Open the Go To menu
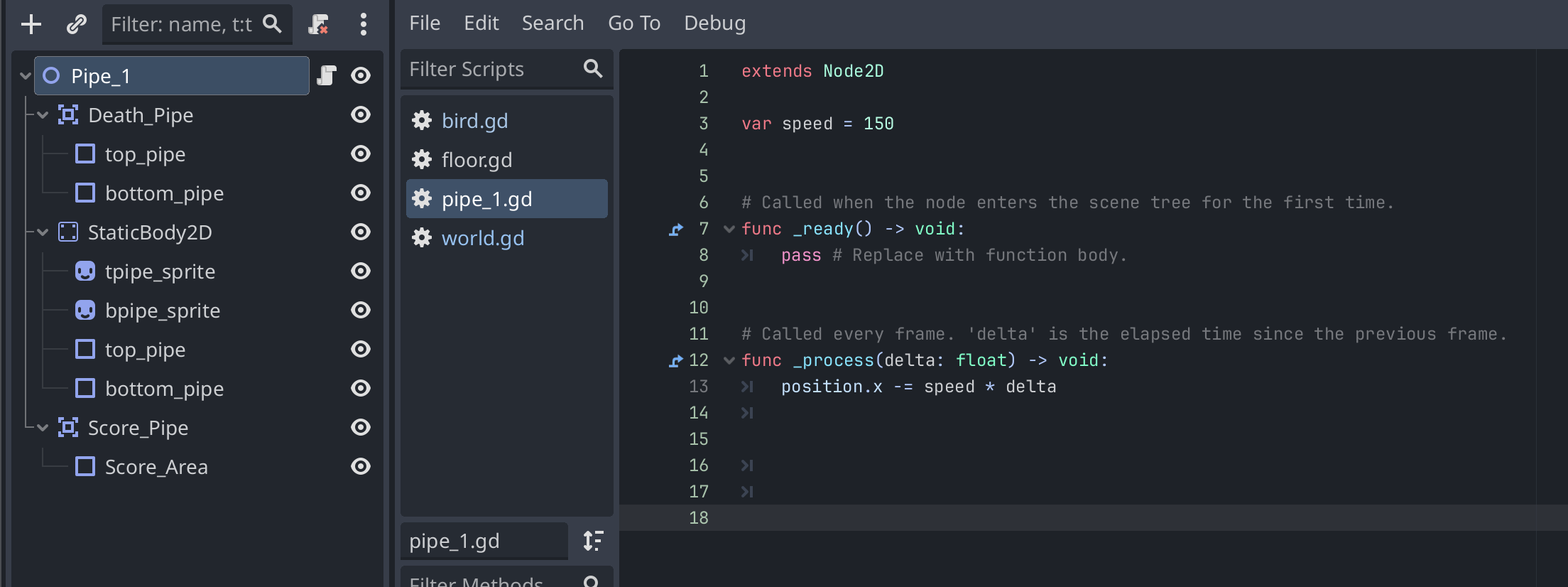 (x=634, y=23)
